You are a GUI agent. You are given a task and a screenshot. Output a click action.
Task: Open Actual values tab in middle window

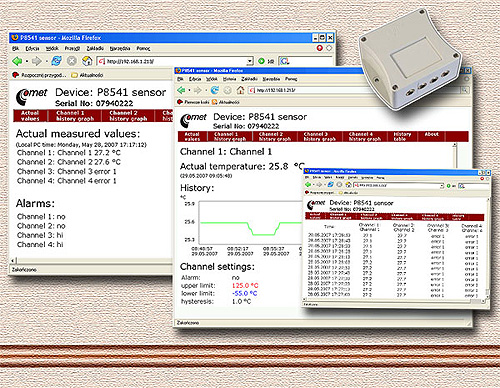pos(192,136)
